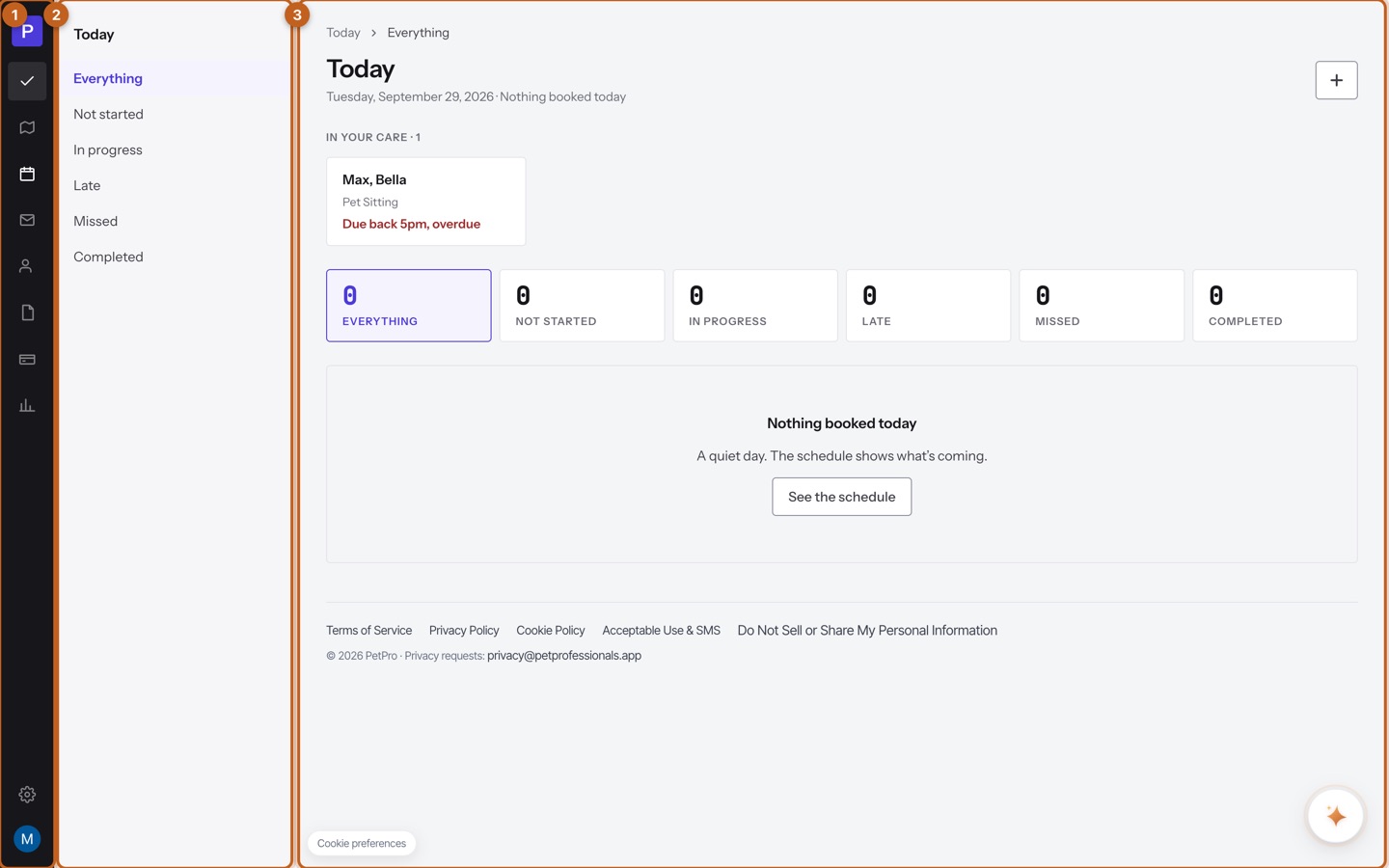Open the person clients icon
The height and width of the screenshot is (868, 1389).
point(27,266)
